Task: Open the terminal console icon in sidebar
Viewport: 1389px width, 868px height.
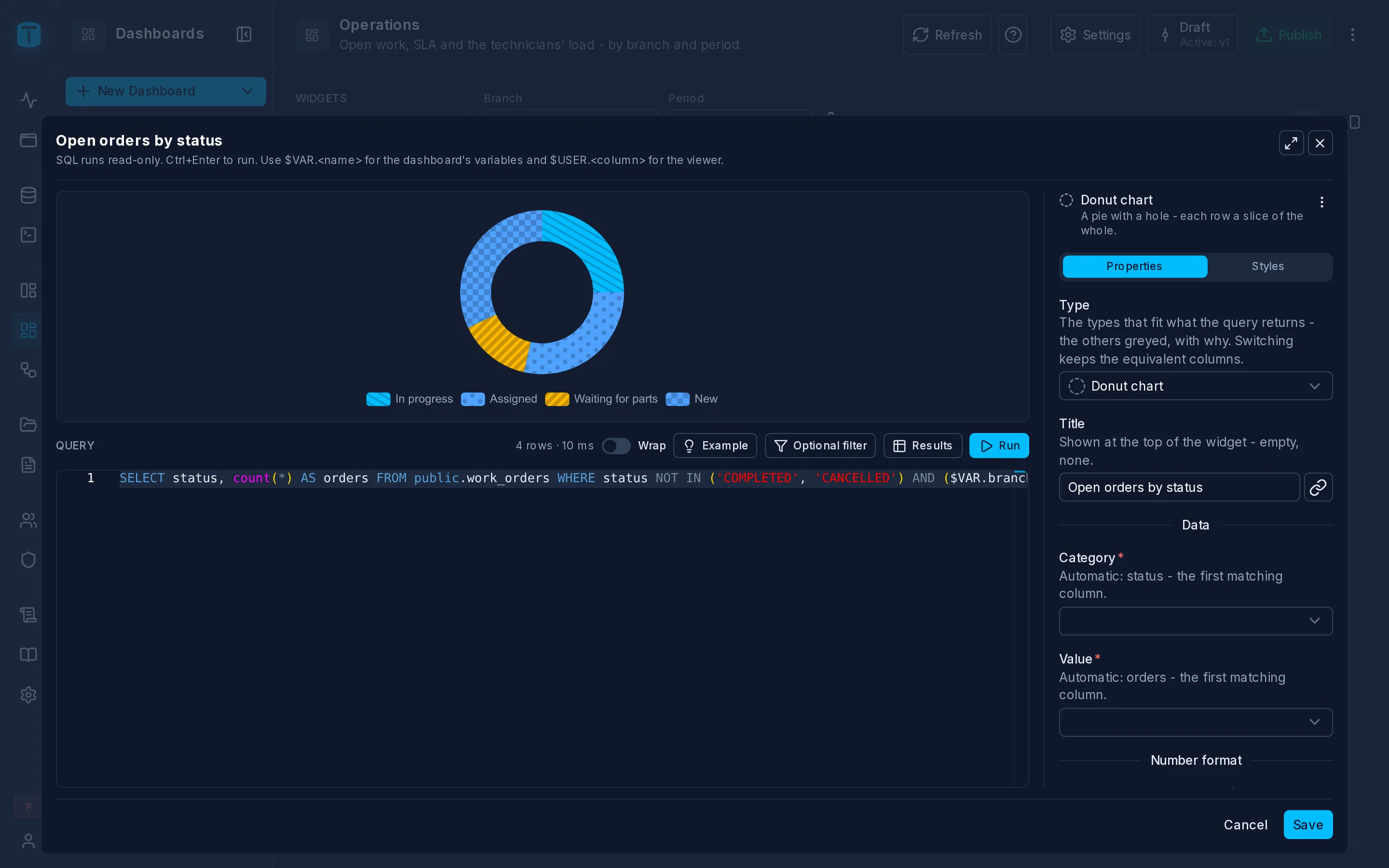Action: [28, 235]
